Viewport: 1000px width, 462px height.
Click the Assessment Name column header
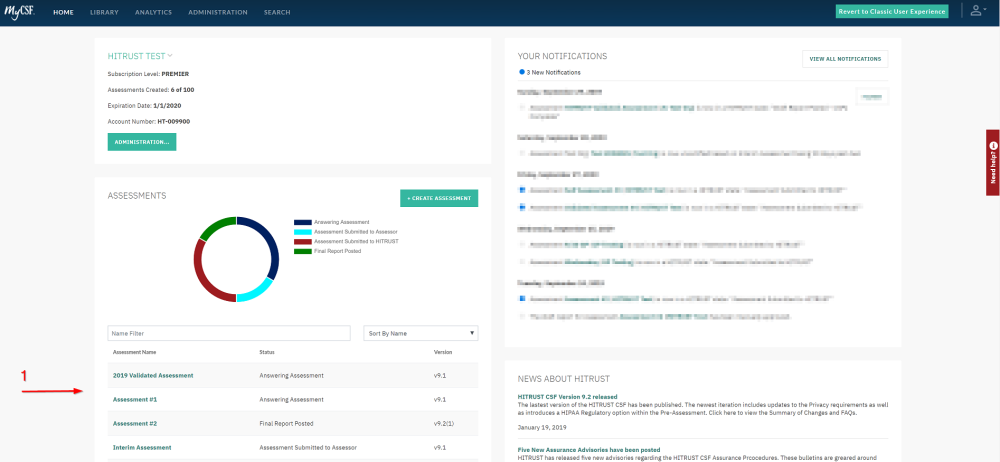pyautogui.click(x=135, y=352)
